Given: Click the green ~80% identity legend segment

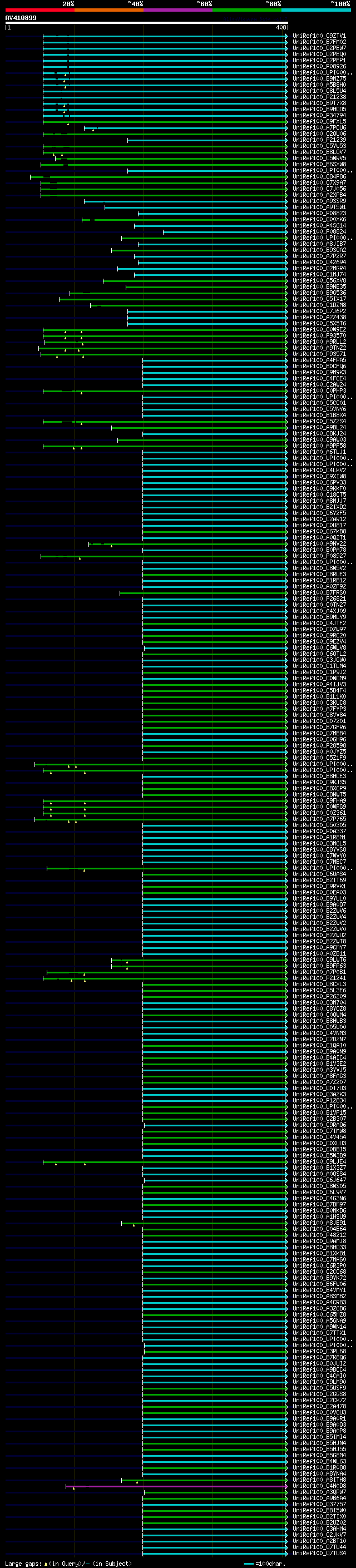Looking at the screenshot, I should (x=247, y=10).
